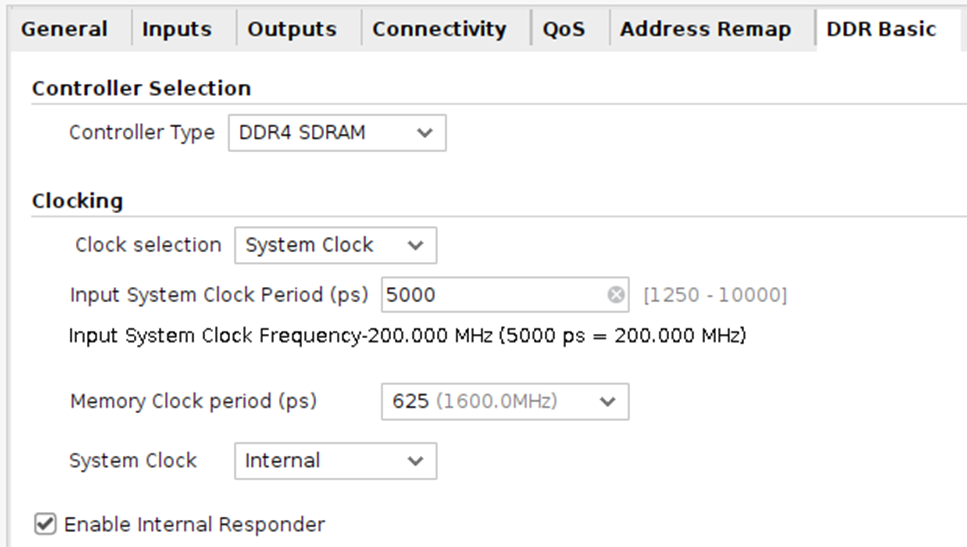Select the DDR Basic tab

click(x=881, y=29)
